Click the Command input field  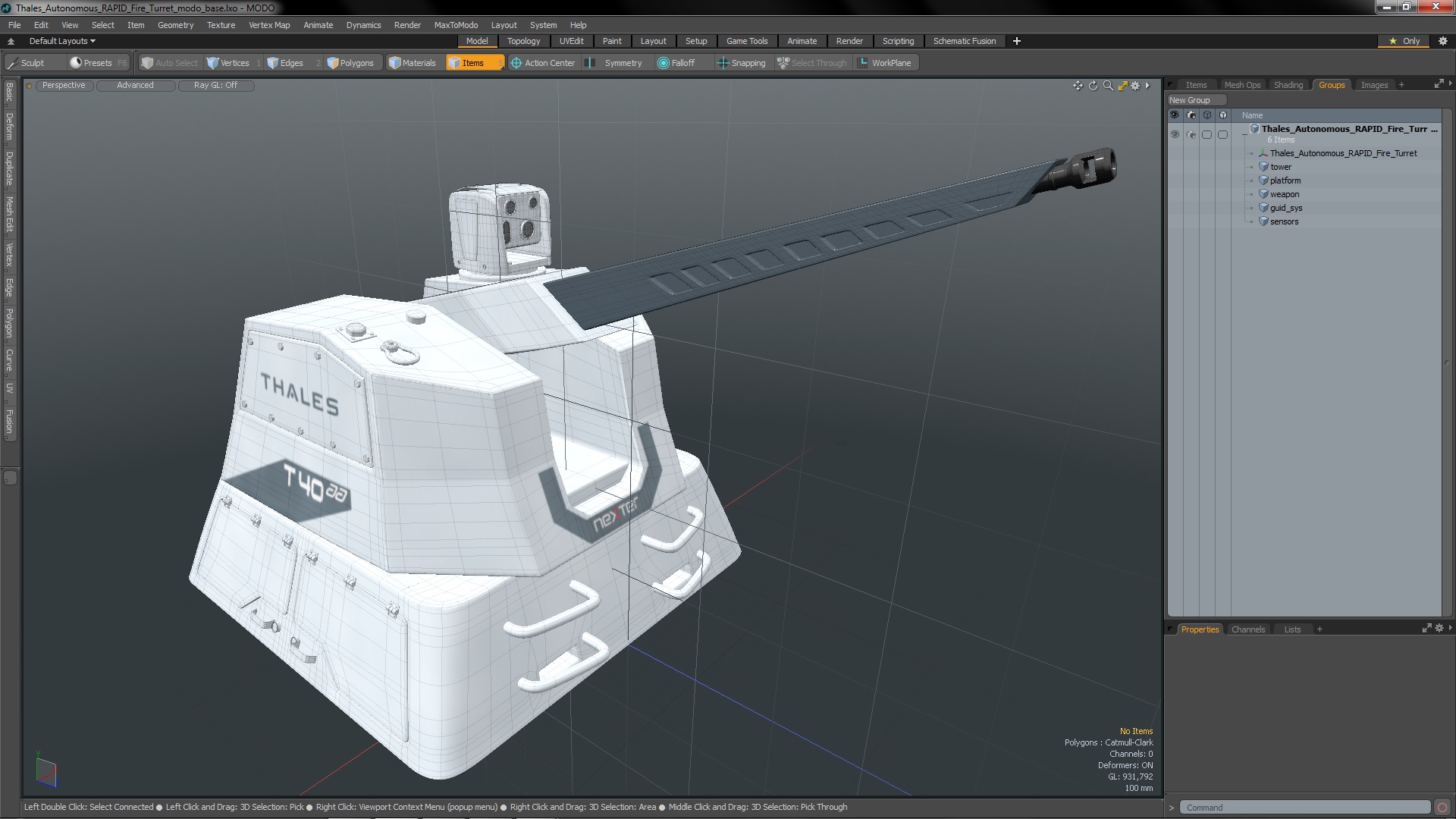1304,808
